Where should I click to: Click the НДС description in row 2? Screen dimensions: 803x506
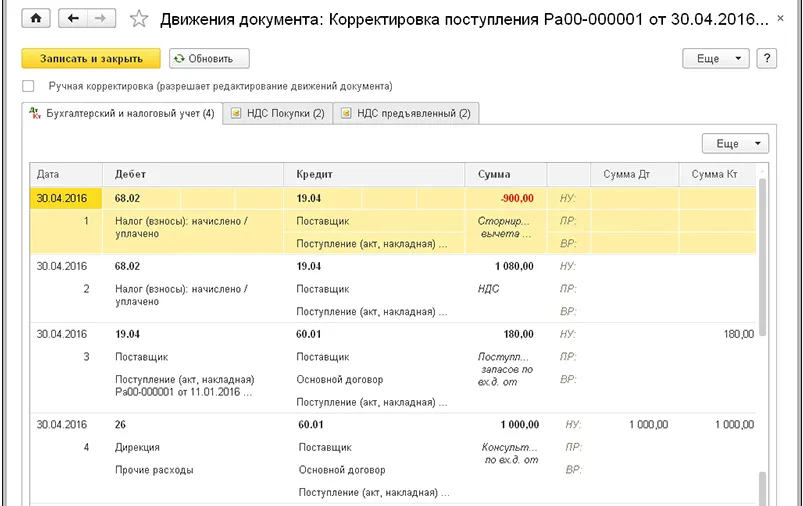(488, 289)
